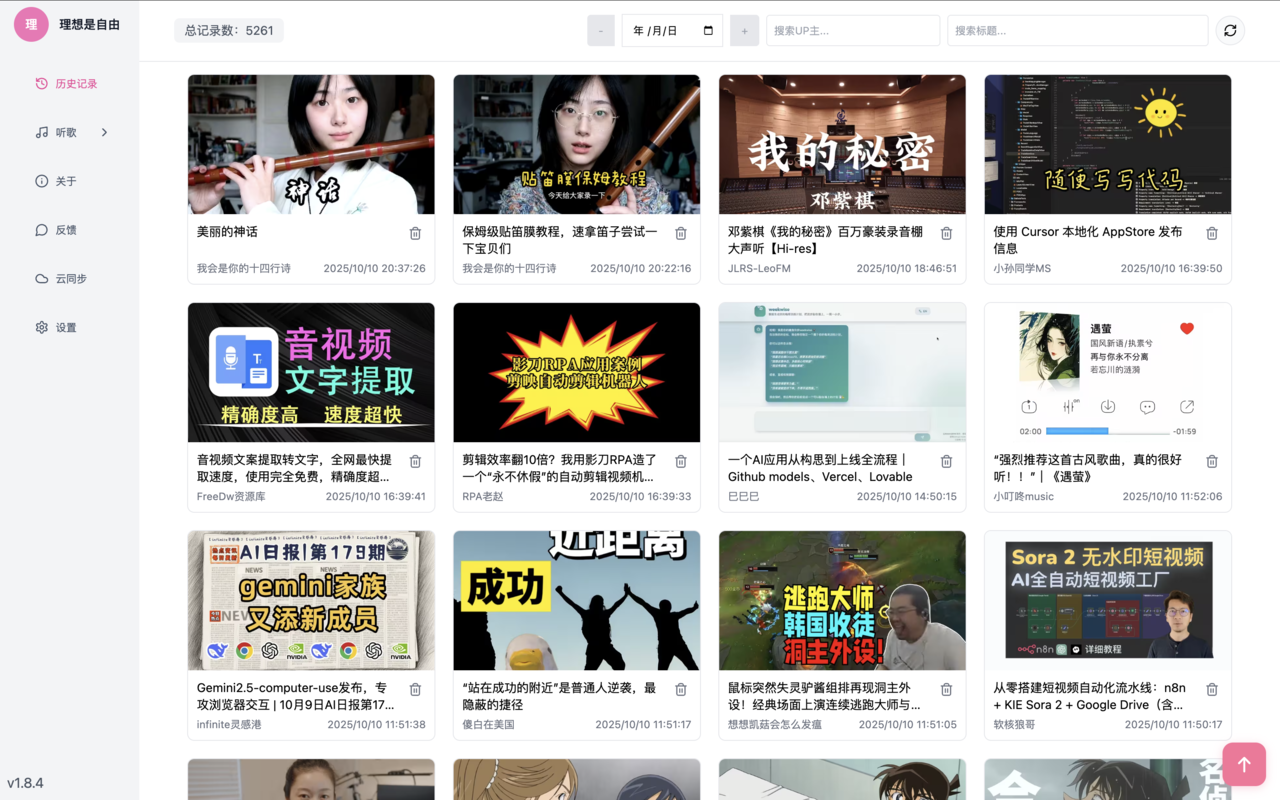Image resolution: width=1280 pixels, height=800 pixels.
Task: Click the 总记录数：5261 counter
Action: 229,31
